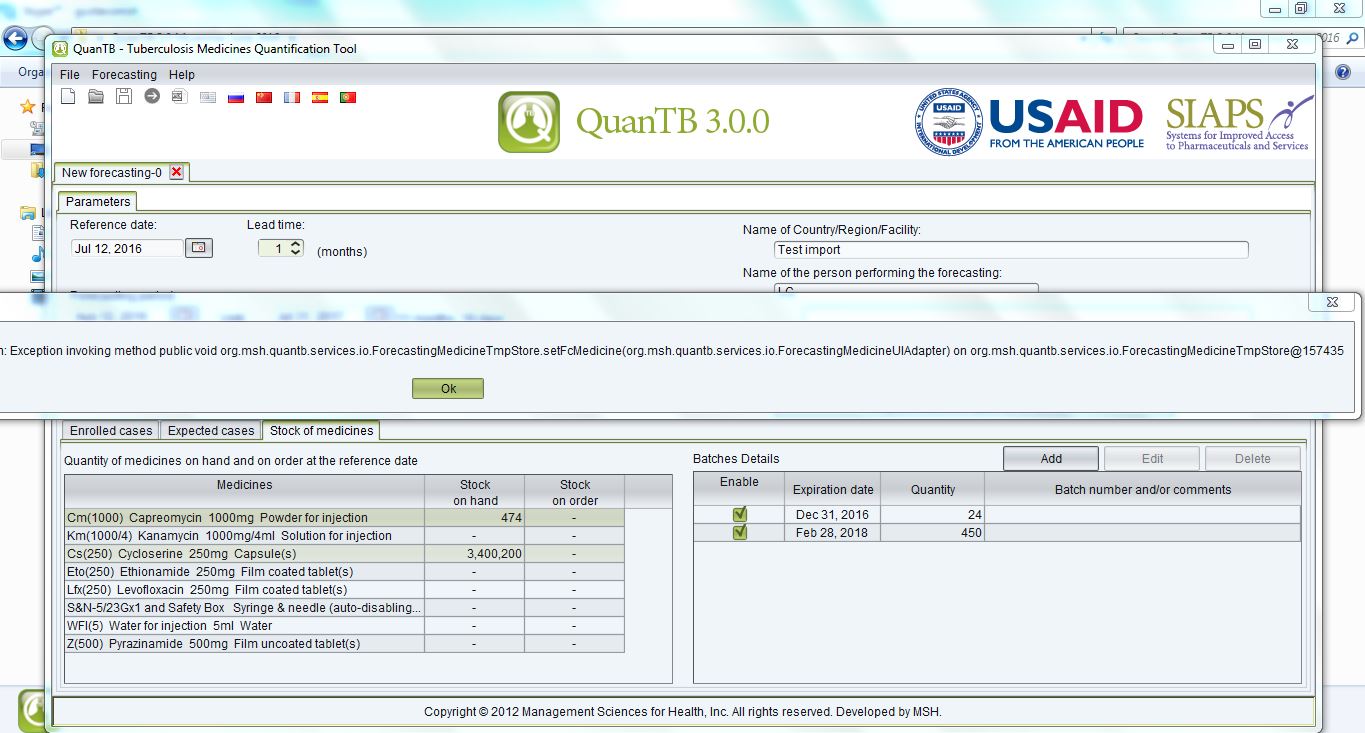The image size is (1365, 733).
Task: Select the Z(500) Pyrazinamide row
Action: tap(345, 644)
